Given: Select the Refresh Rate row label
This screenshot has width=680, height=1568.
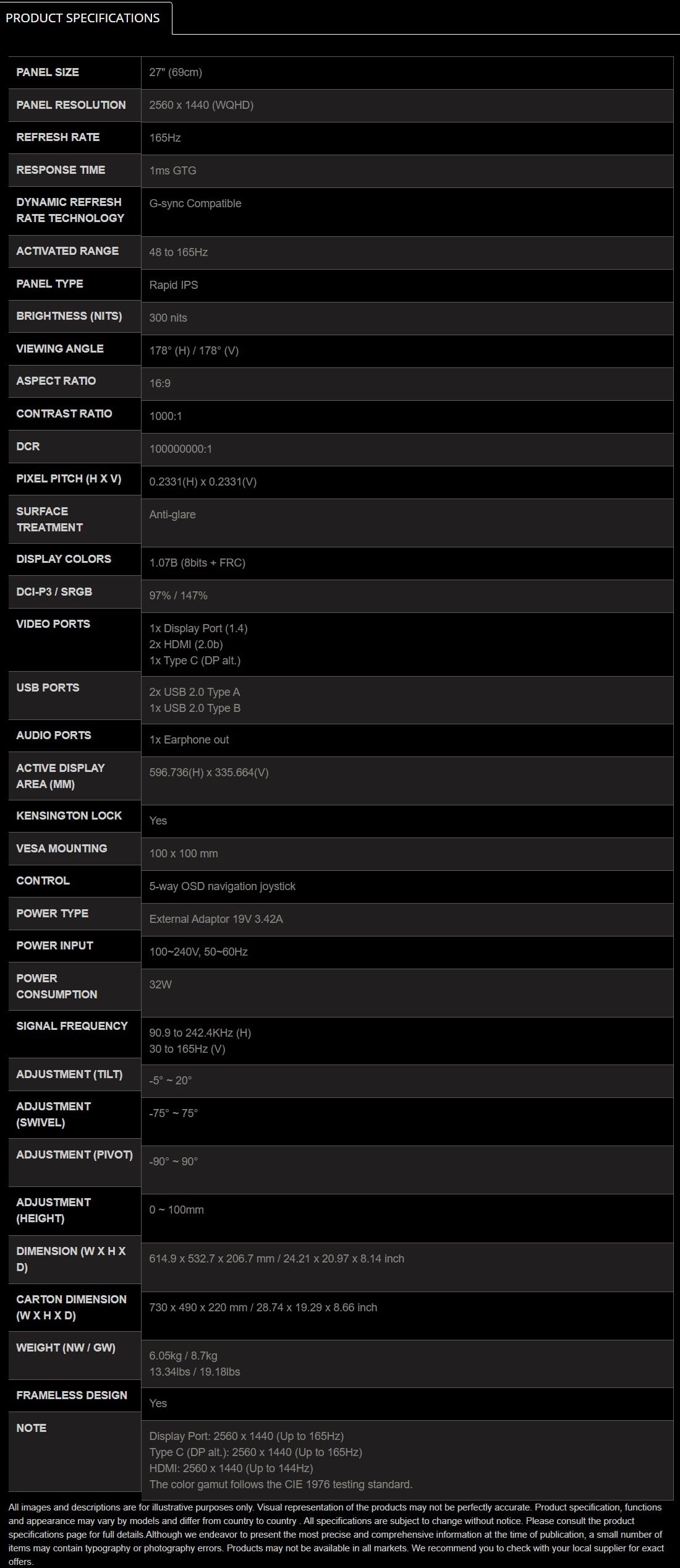Looking at the screenshot, I should (58, 137).
